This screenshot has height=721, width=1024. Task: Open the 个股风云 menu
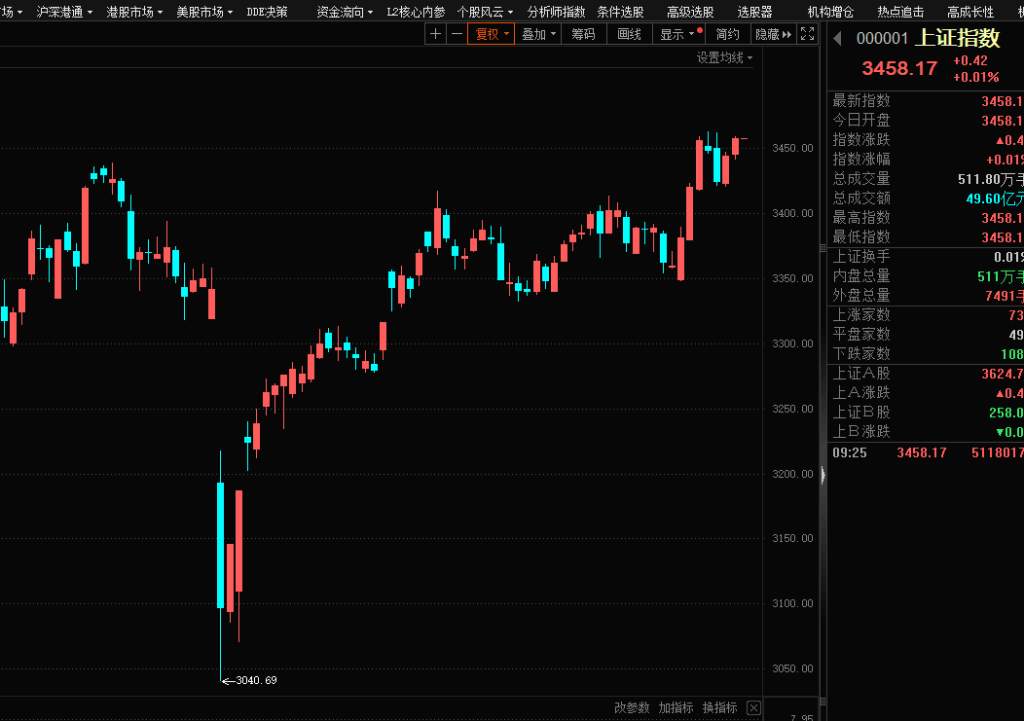pos(485,12)
